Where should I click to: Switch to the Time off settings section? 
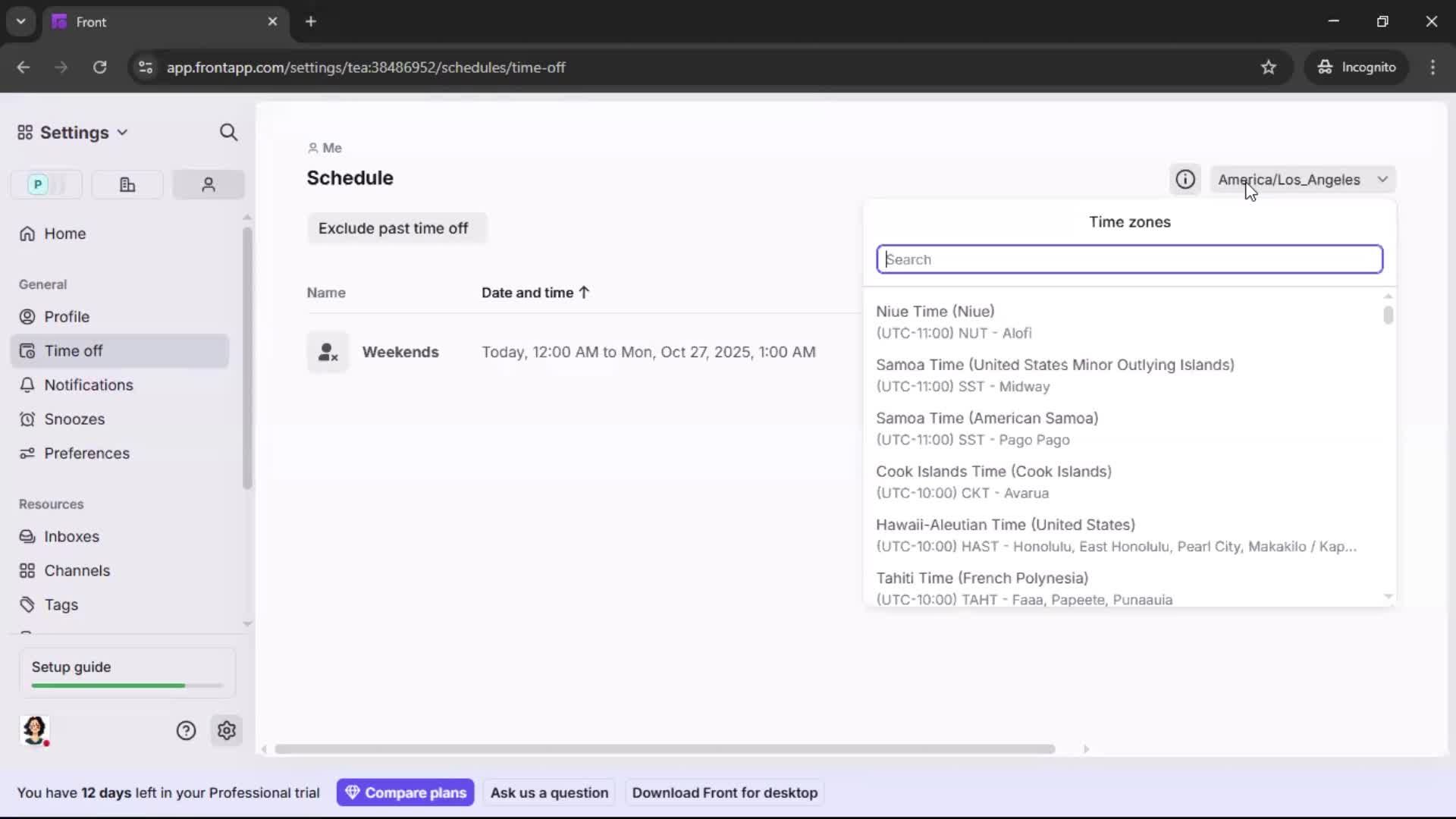pos(73,350)
